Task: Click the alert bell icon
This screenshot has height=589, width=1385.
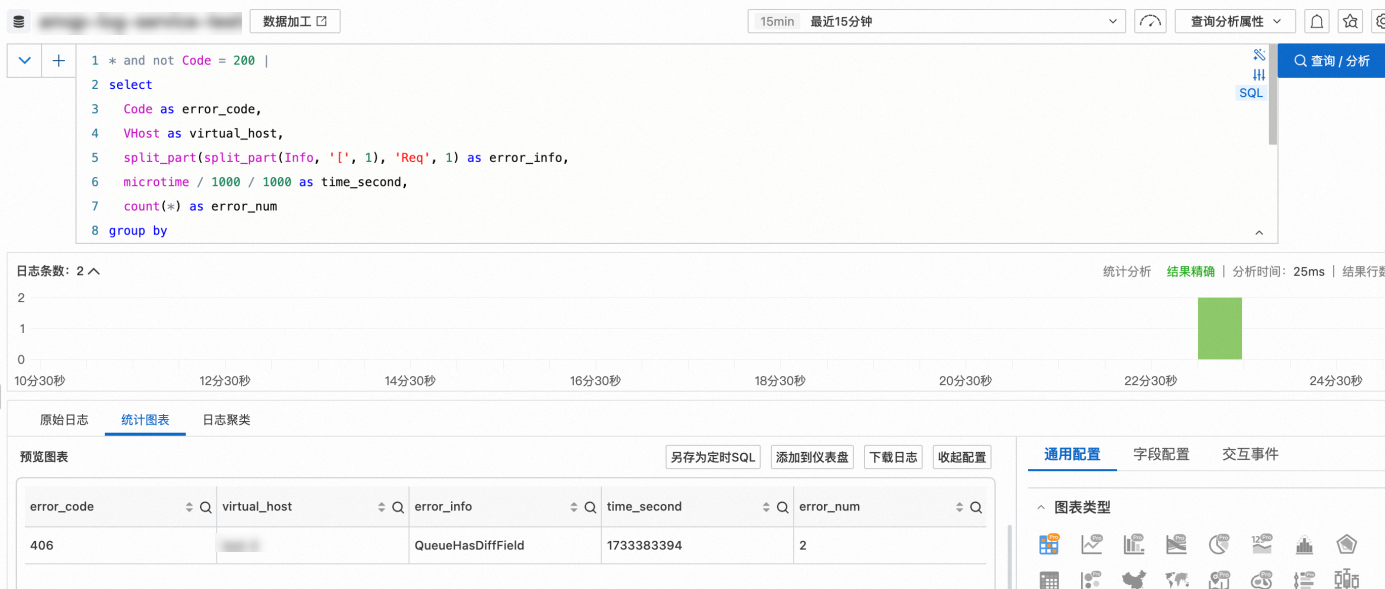Action: tap(1318, 21)
